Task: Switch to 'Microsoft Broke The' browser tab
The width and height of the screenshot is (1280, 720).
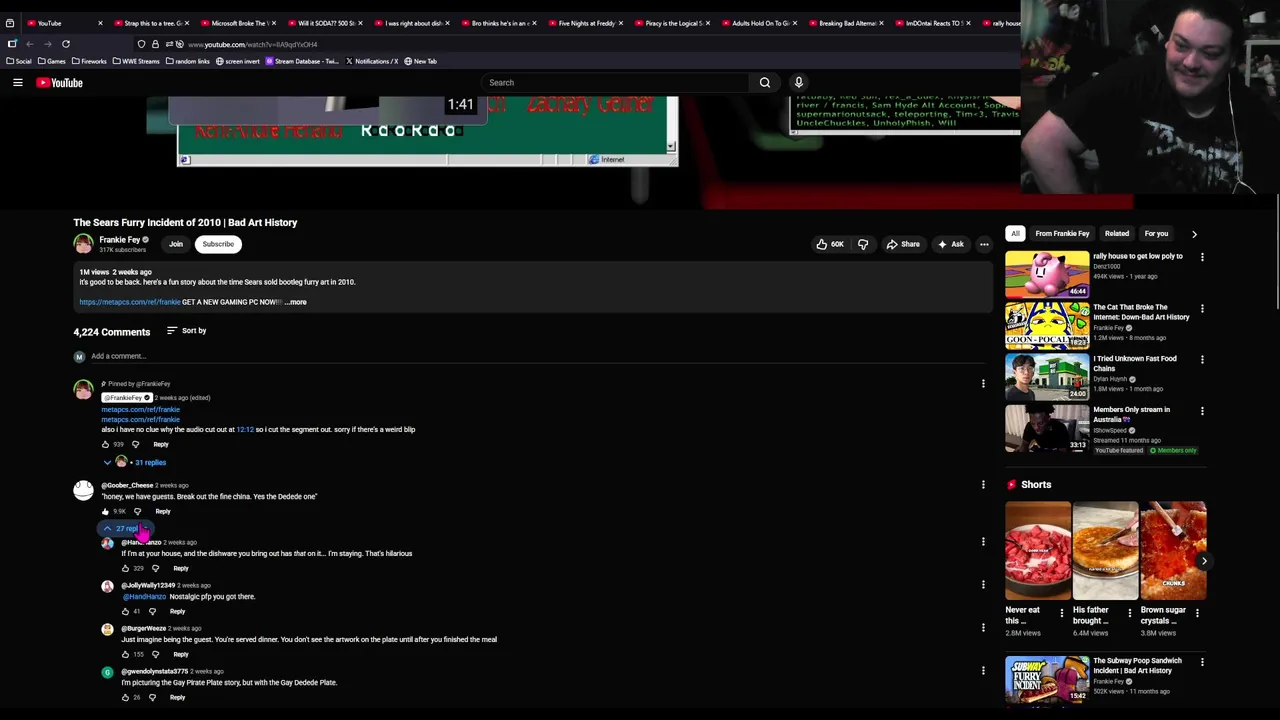Action: click(x=239, y=23)
